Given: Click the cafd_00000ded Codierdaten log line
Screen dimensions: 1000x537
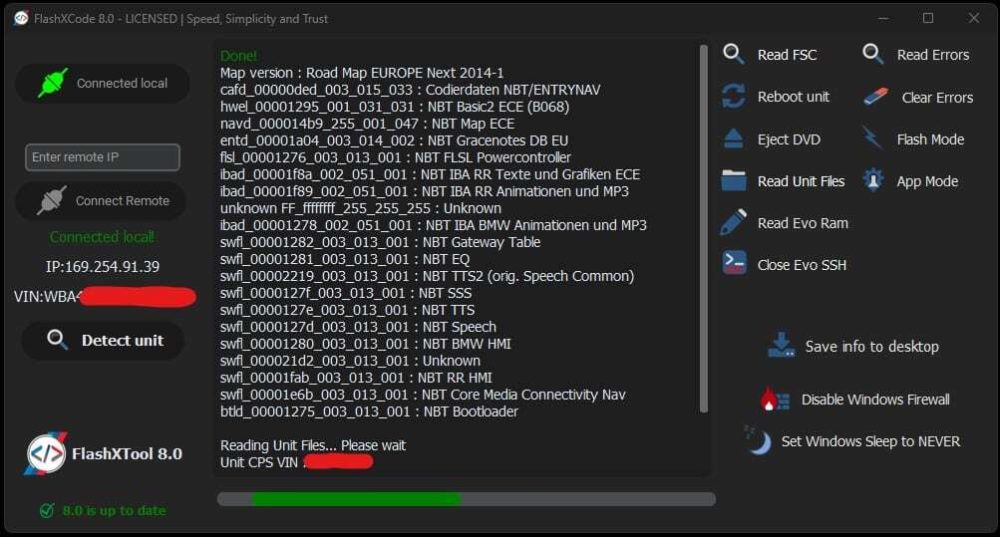Looking at the screenshot, I should [x=410, y=90].
